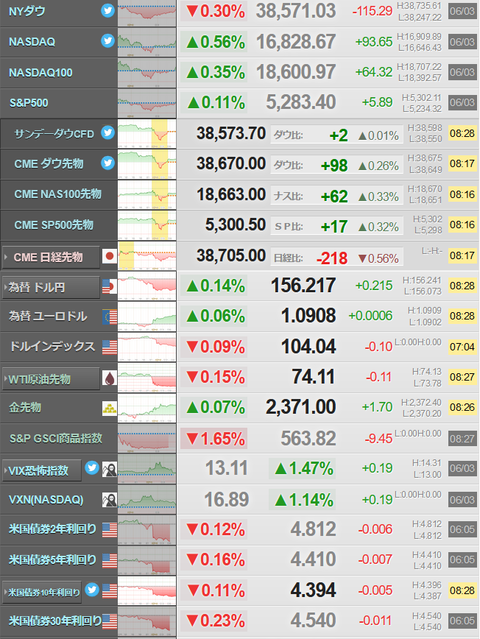Image resolution: width=480 pixels, height=639 pixels.
Task: Click the 30年利回り value 4.540
Action: tap(313, 620)
